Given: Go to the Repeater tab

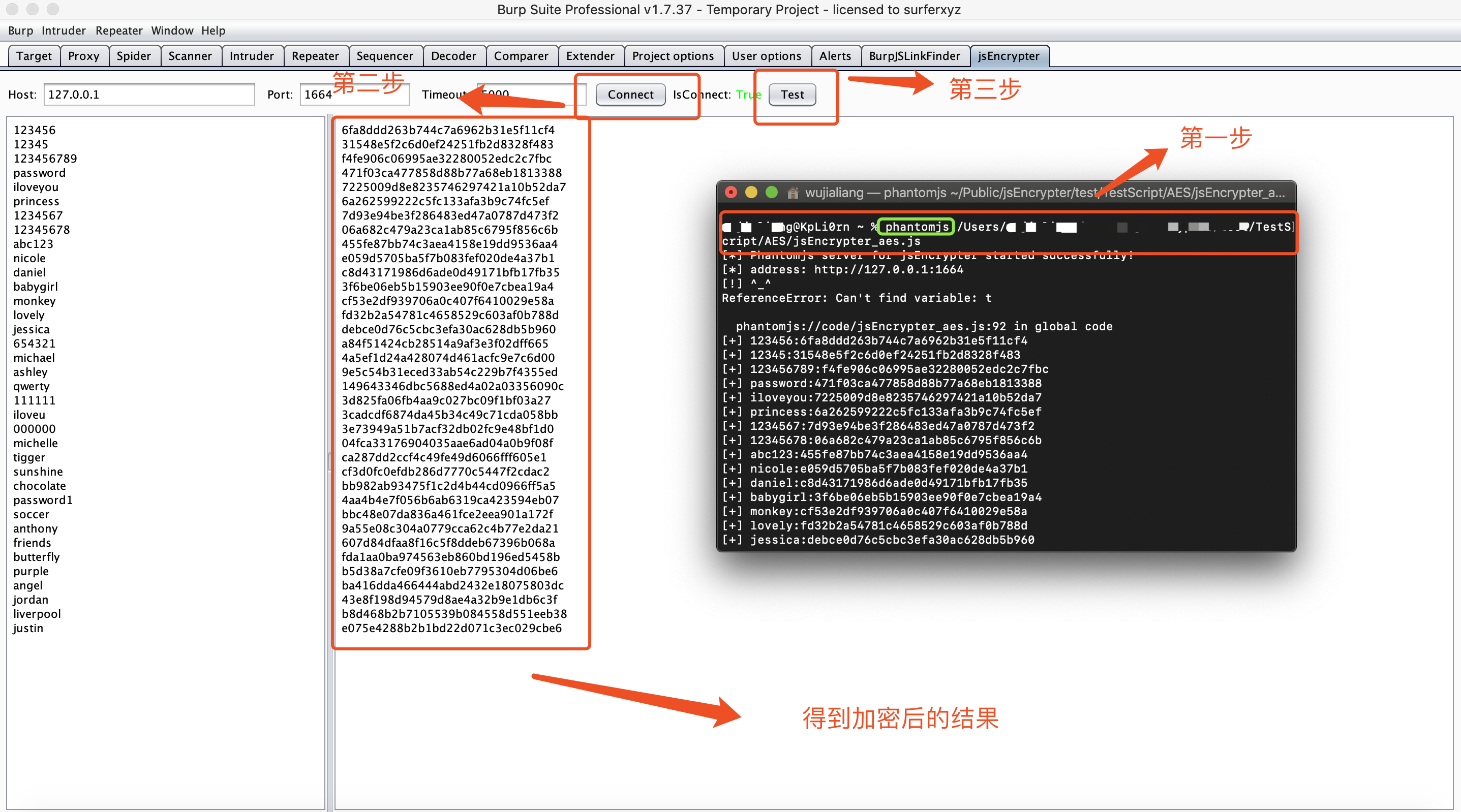Looking at the screenshot, I should [x=315, y=55].
